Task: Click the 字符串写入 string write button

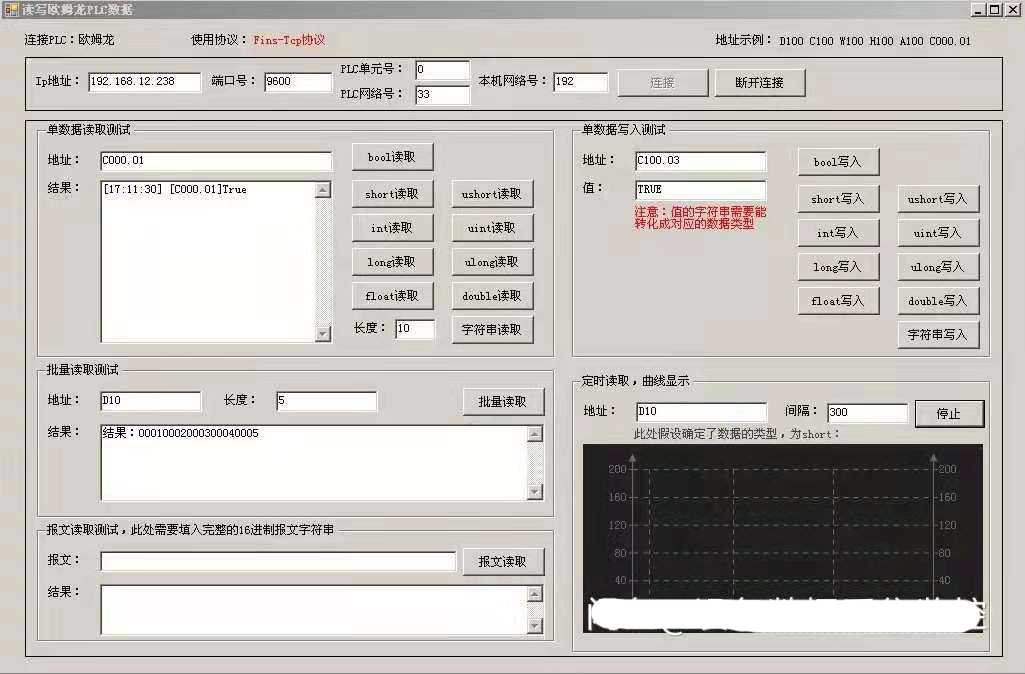Action: point(937,335)
